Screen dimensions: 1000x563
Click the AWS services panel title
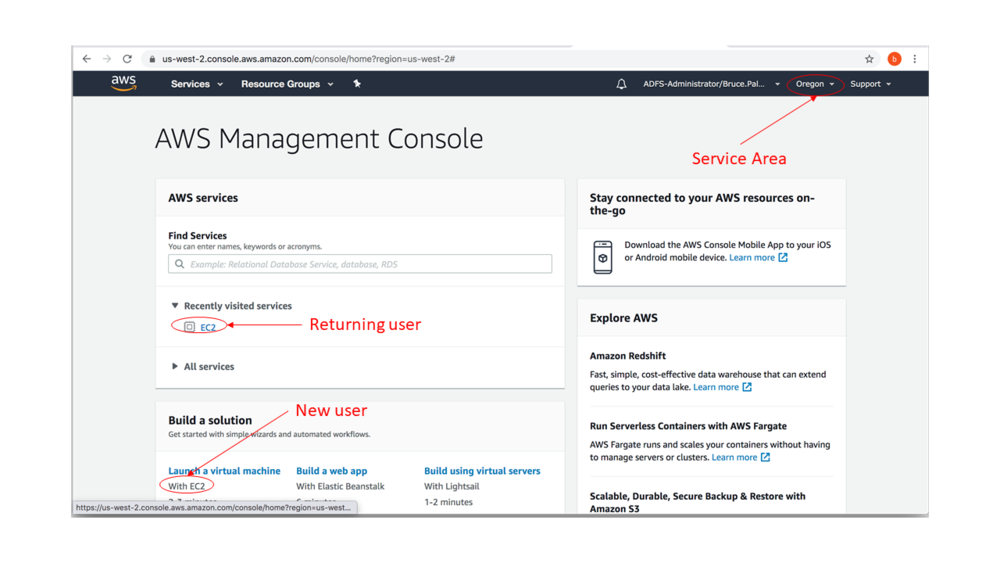click(203, 198)
